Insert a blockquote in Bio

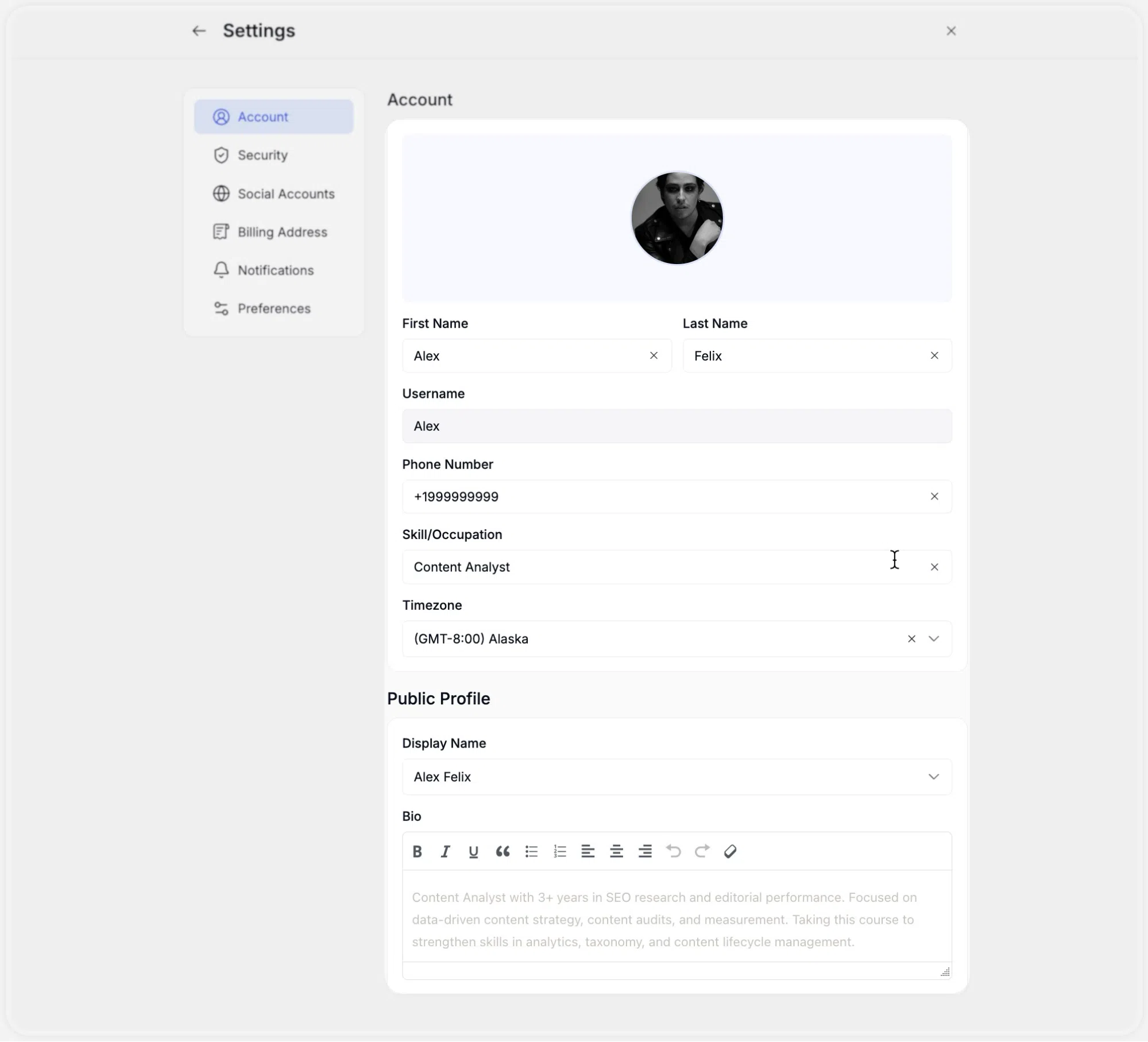coord(503,851)
